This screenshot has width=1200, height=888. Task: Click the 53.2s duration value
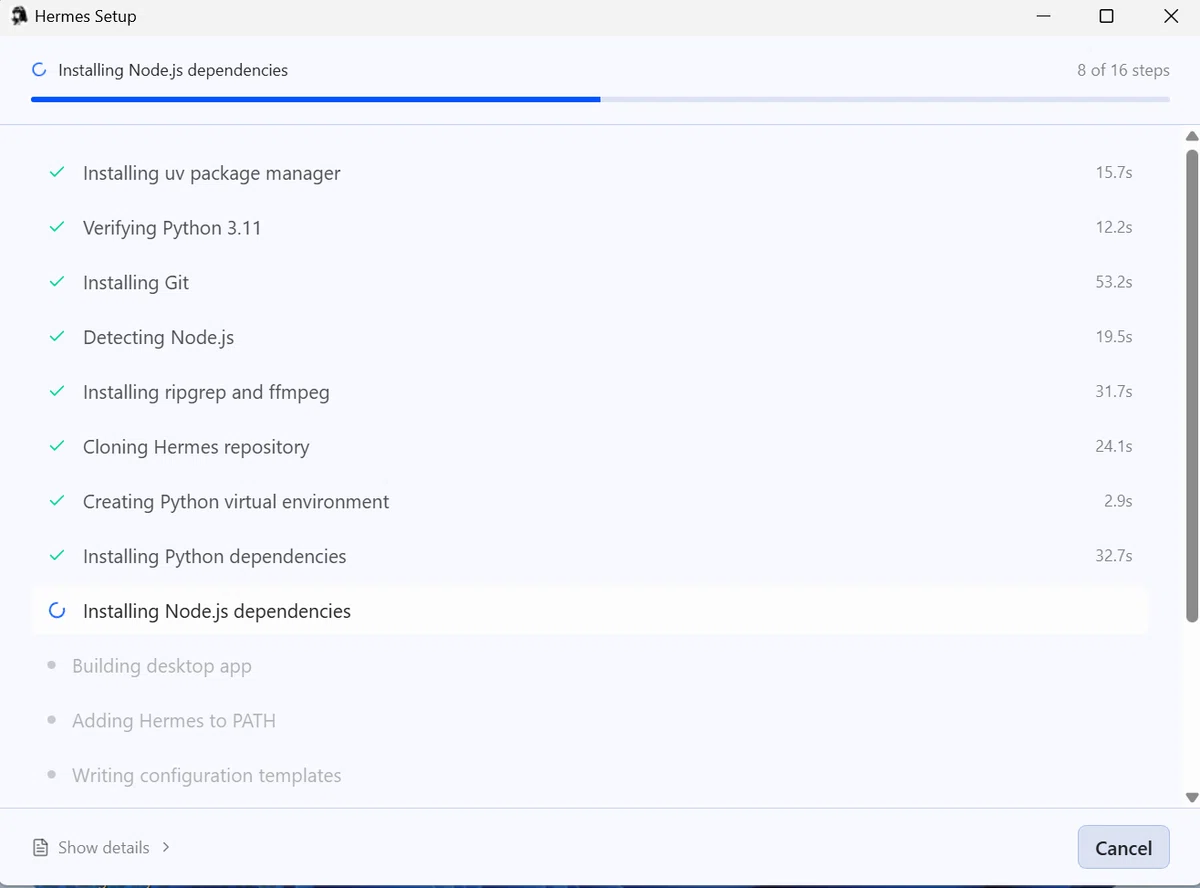coord(1114,282)
